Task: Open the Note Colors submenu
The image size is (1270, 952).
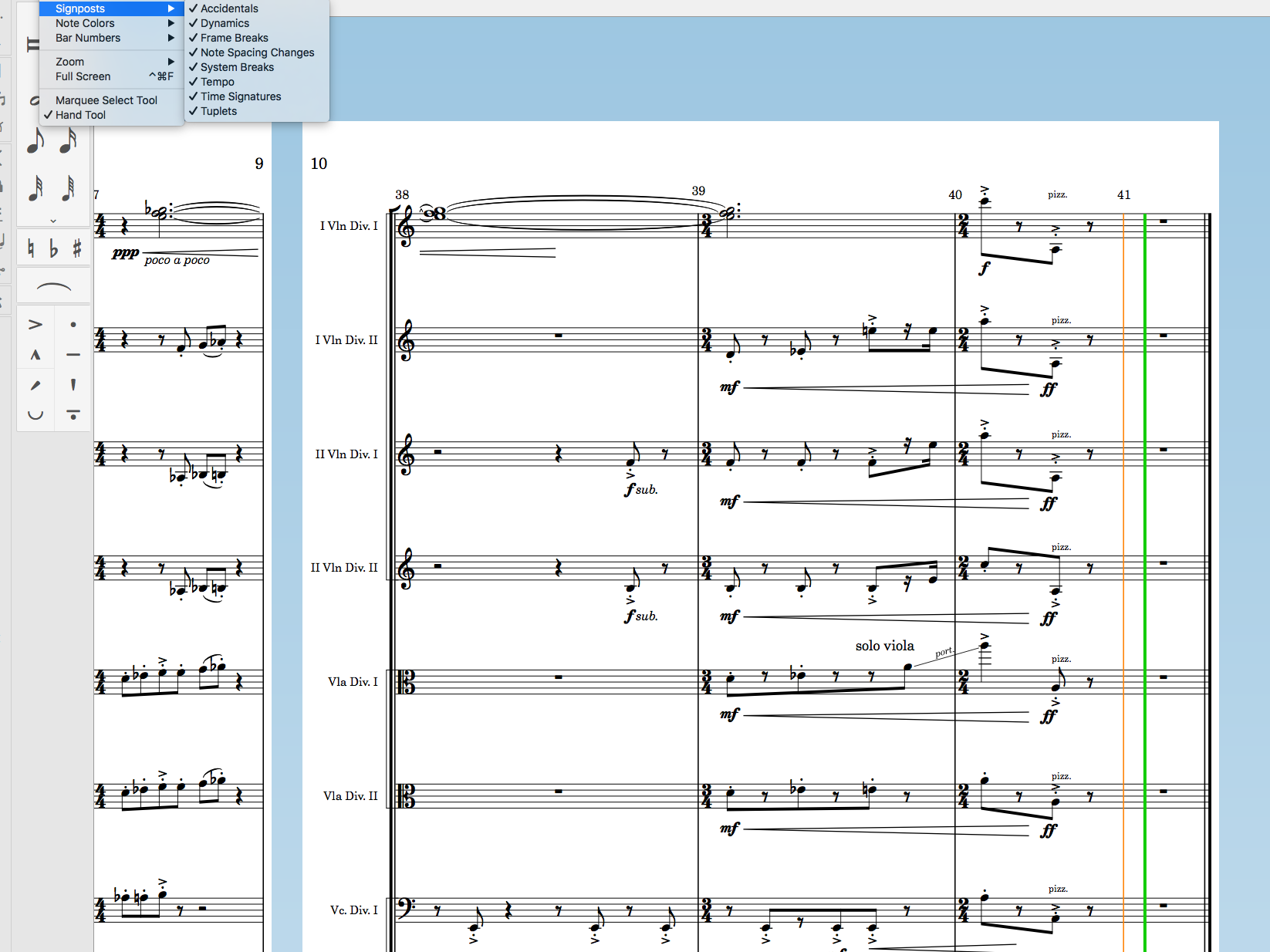Action: click(111, 23)
